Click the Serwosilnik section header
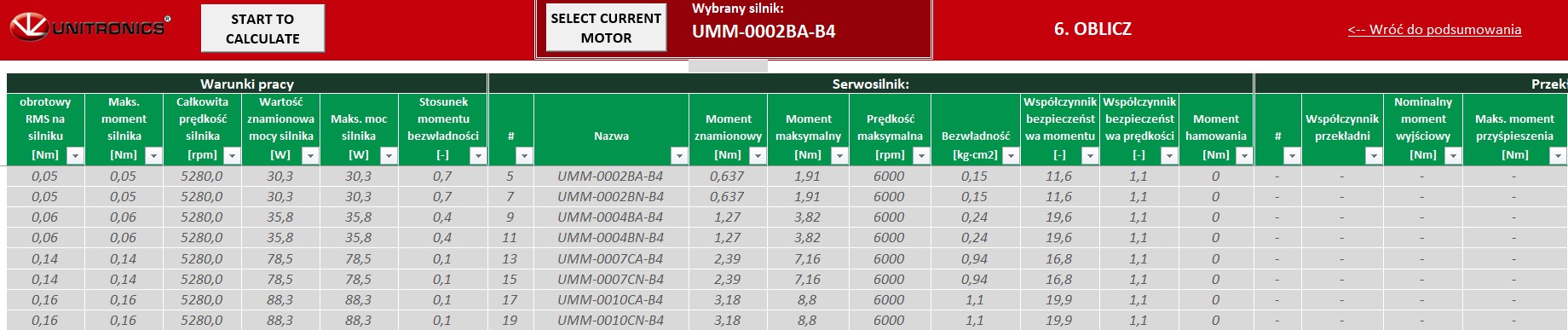The height and width of the screenshot is (330, 1568). pyautogui.click(x=871, y=84)
